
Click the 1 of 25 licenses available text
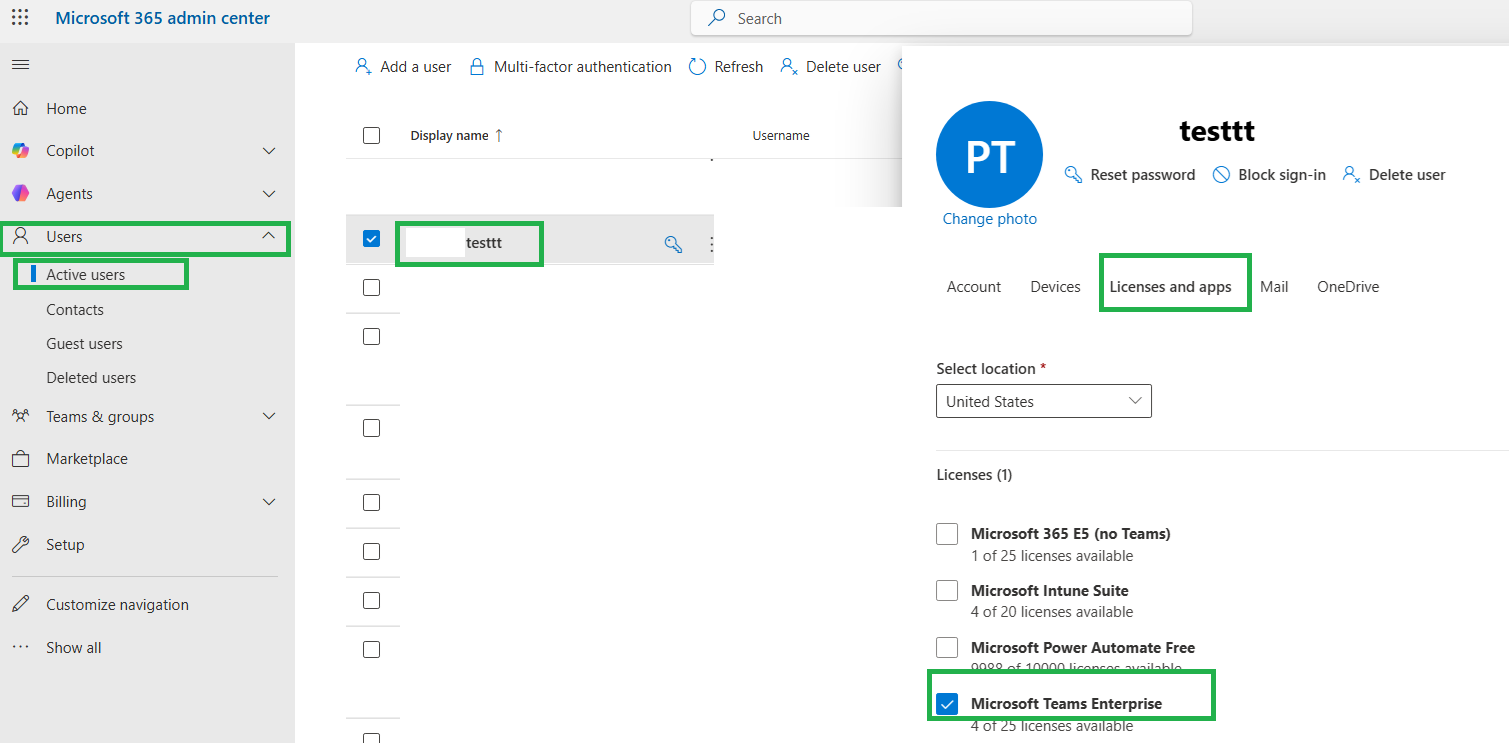(x=1052, y=555)
